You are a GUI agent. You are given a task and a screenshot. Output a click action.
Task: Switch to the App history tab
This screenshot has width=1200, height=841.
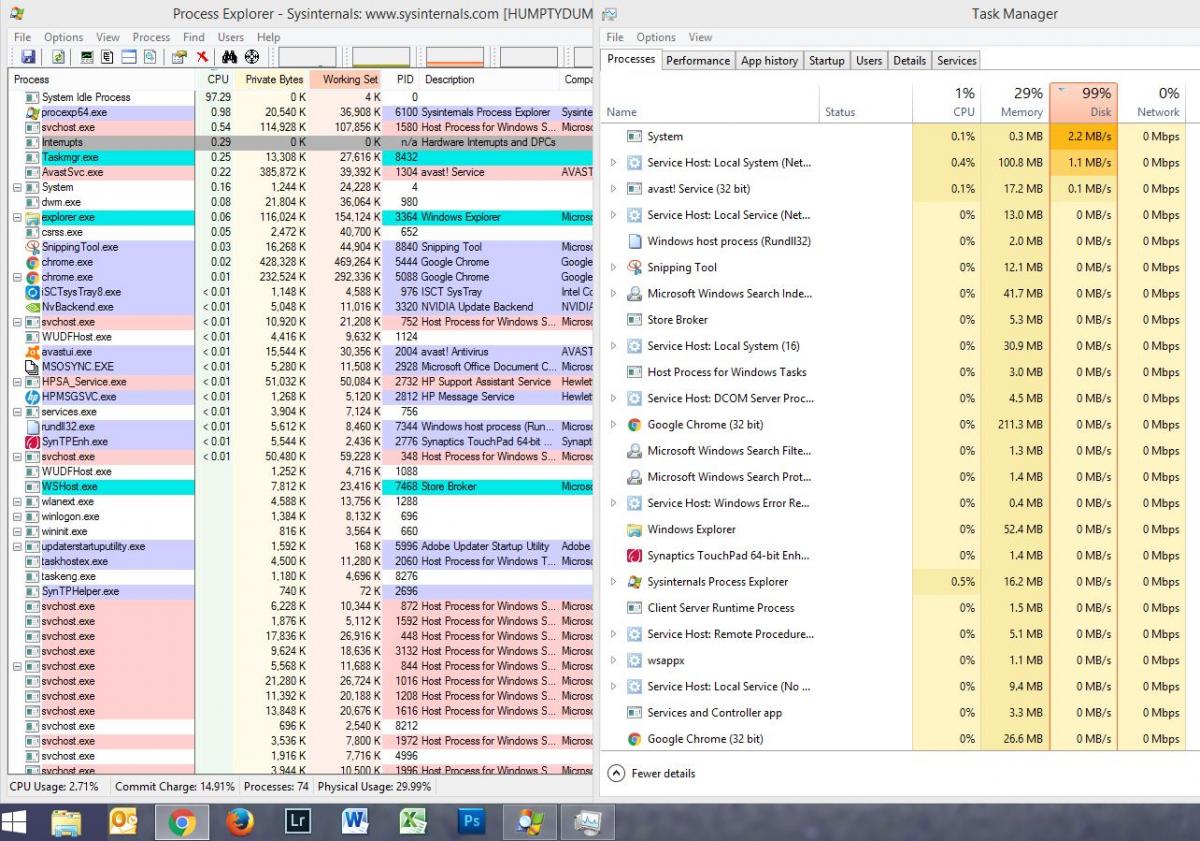[x=769, y=60]
